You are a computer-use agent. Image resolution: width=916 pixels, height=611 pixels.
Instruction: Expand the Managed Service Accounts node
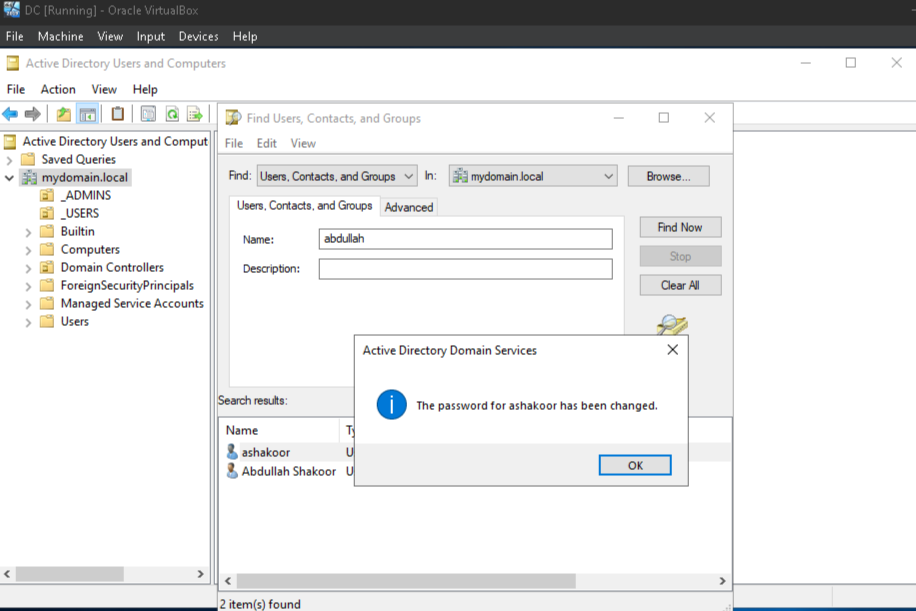tap(28, 304)
